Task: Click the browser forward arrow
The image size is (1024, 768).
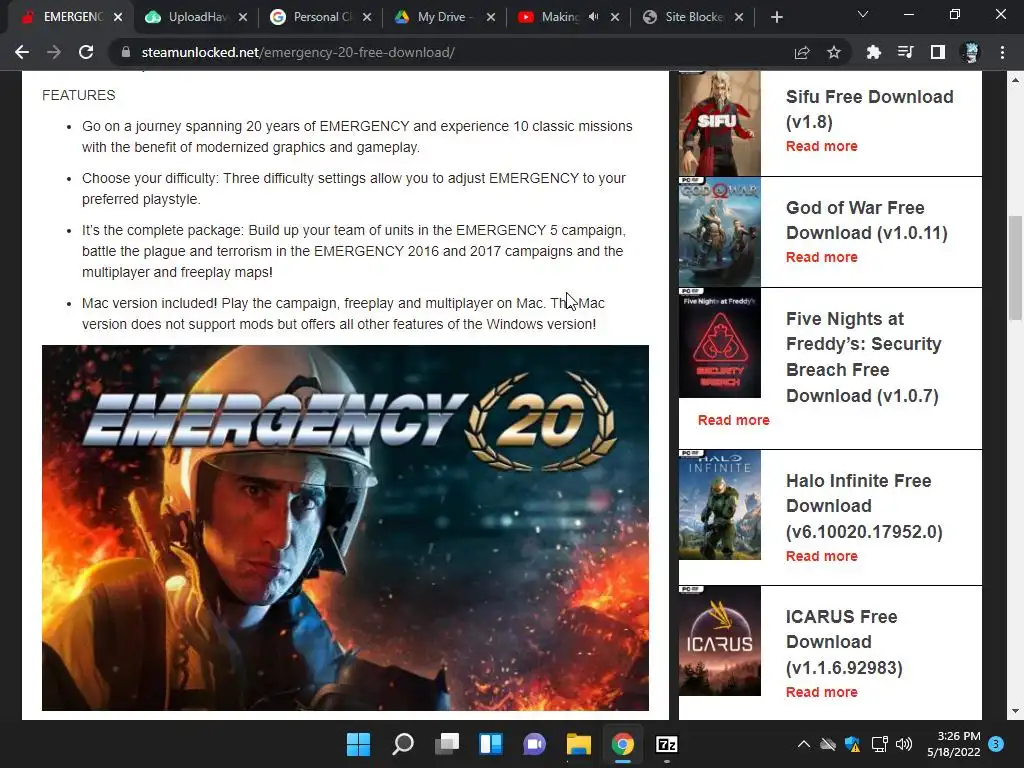Action: [x=54, y=52]
